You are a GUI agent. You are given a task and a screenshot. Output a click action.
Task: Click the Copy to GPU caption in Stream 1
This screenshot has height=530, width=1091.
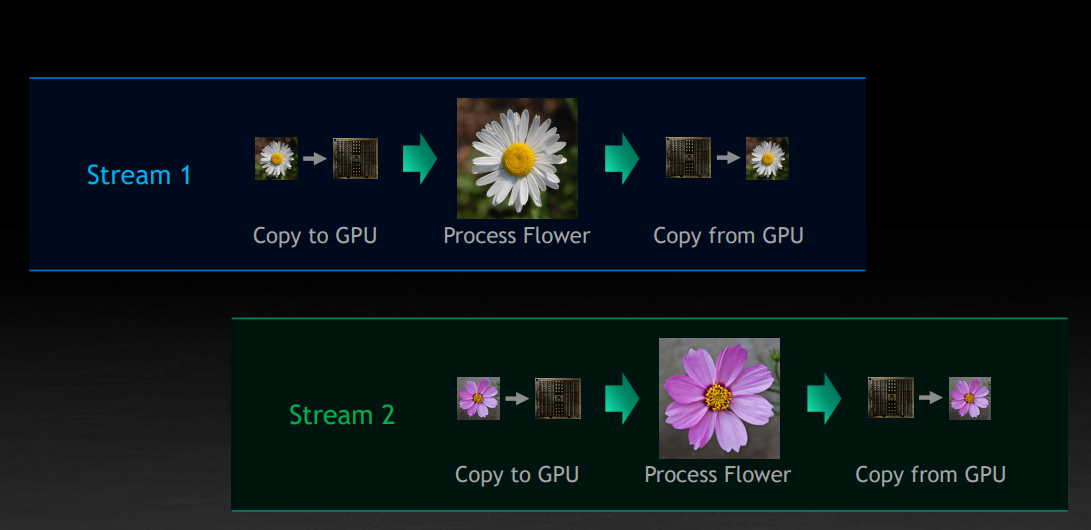tap(315, 236)
